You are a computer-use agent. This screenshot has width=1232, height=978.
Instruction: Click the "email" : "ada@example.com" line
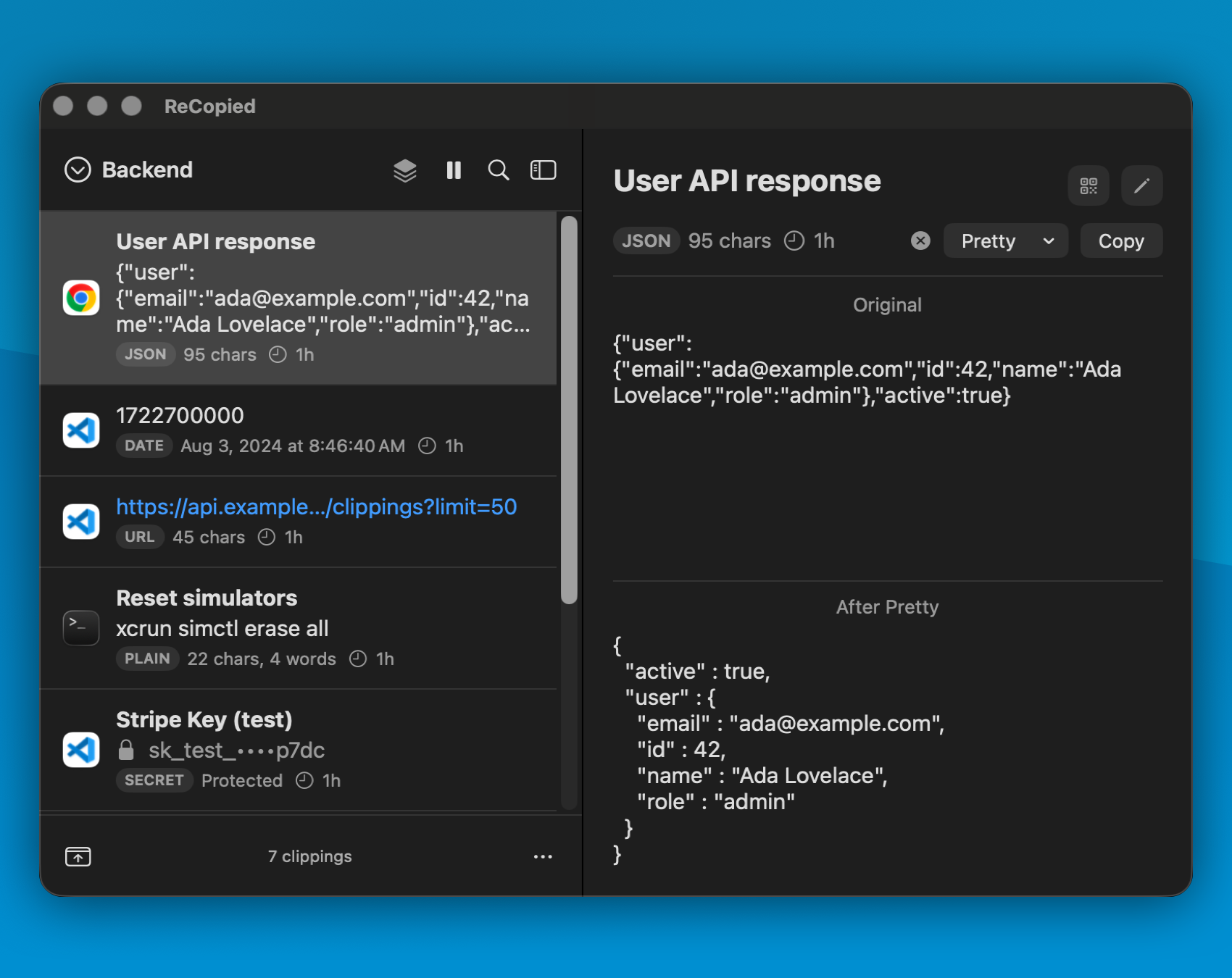coord(791,724)
